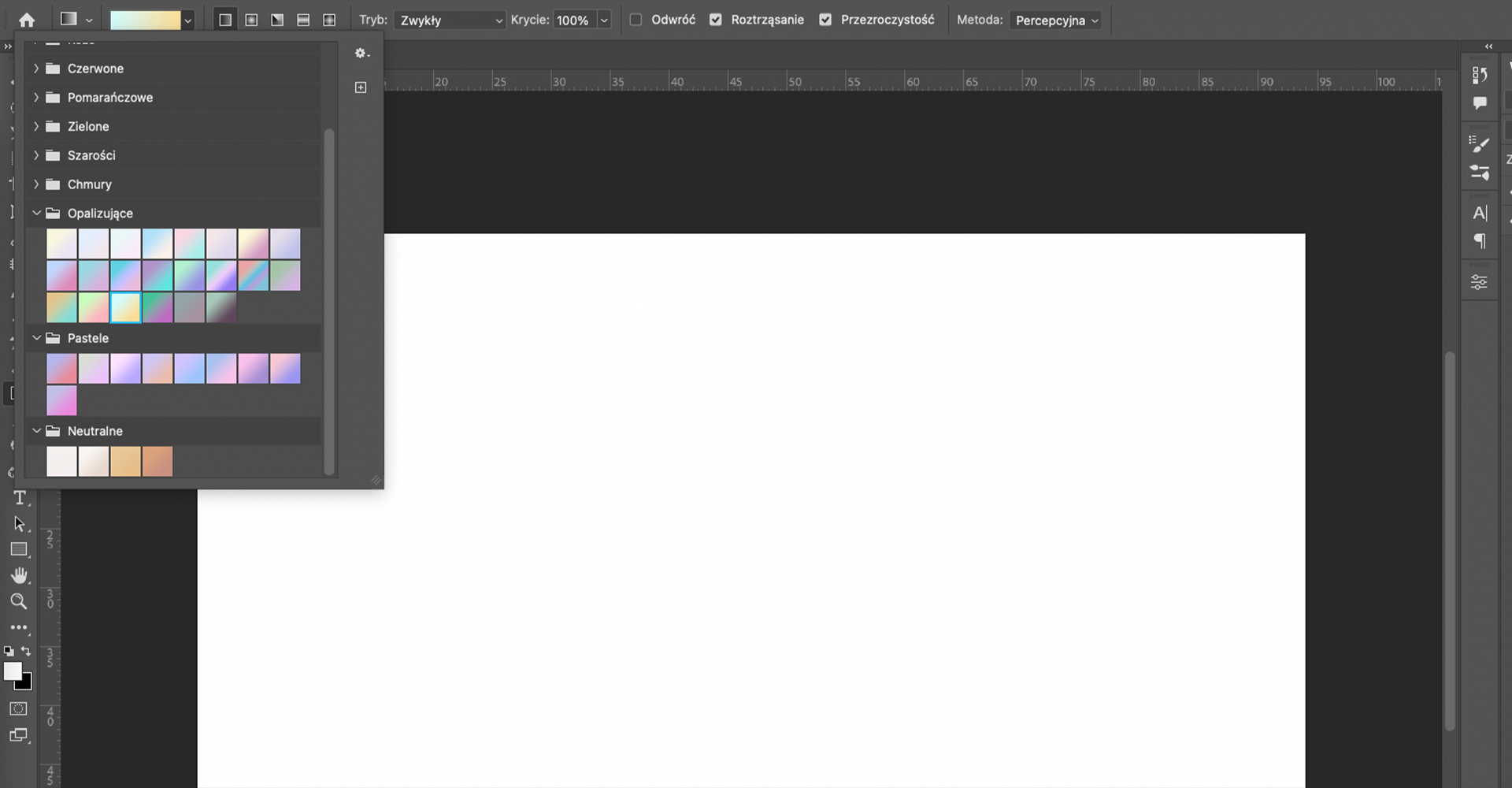Screen dimensions: 1512x788
Task: Click the foreground color swatch
Action: coord(12,671)
